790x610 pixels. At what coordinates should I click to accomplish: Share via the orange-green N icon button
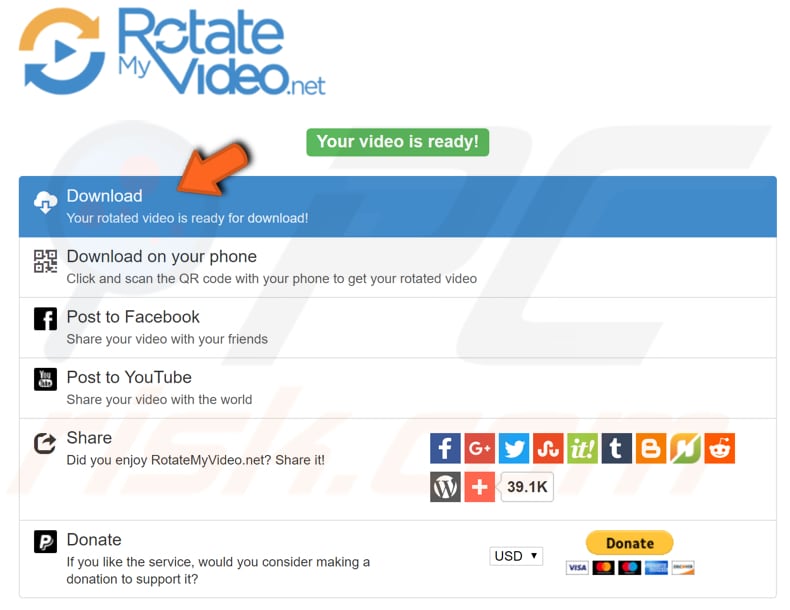[685, 448]
